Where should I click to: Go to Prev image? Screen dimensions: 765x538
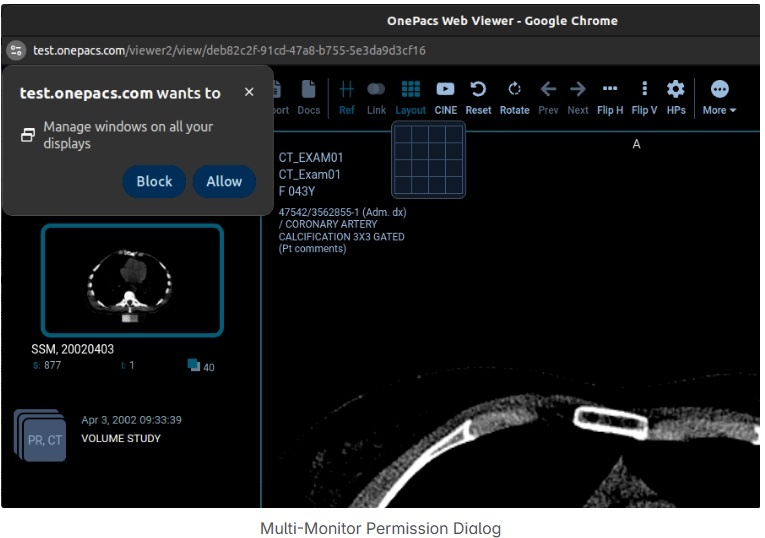(548, 98)
